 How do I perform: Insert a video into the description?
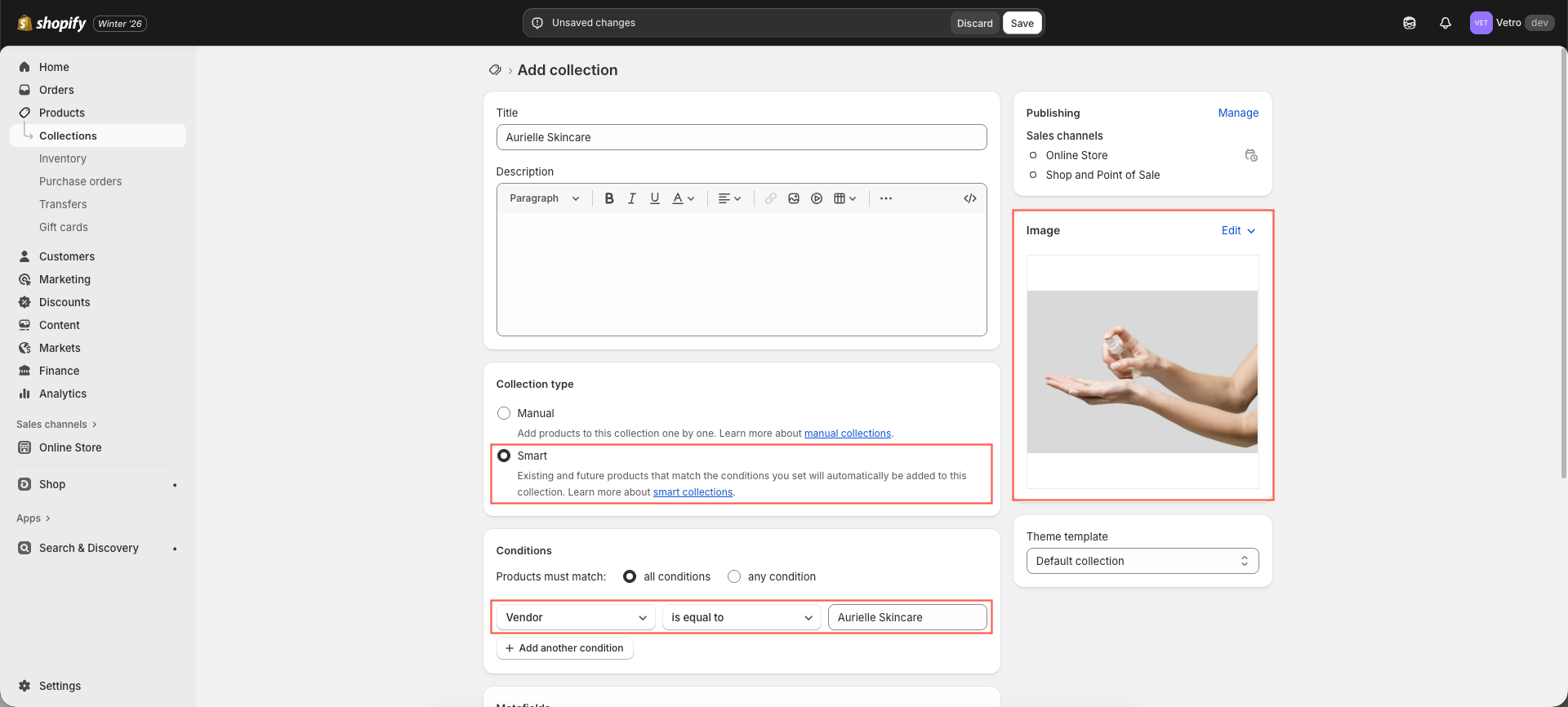coord(816,198)
